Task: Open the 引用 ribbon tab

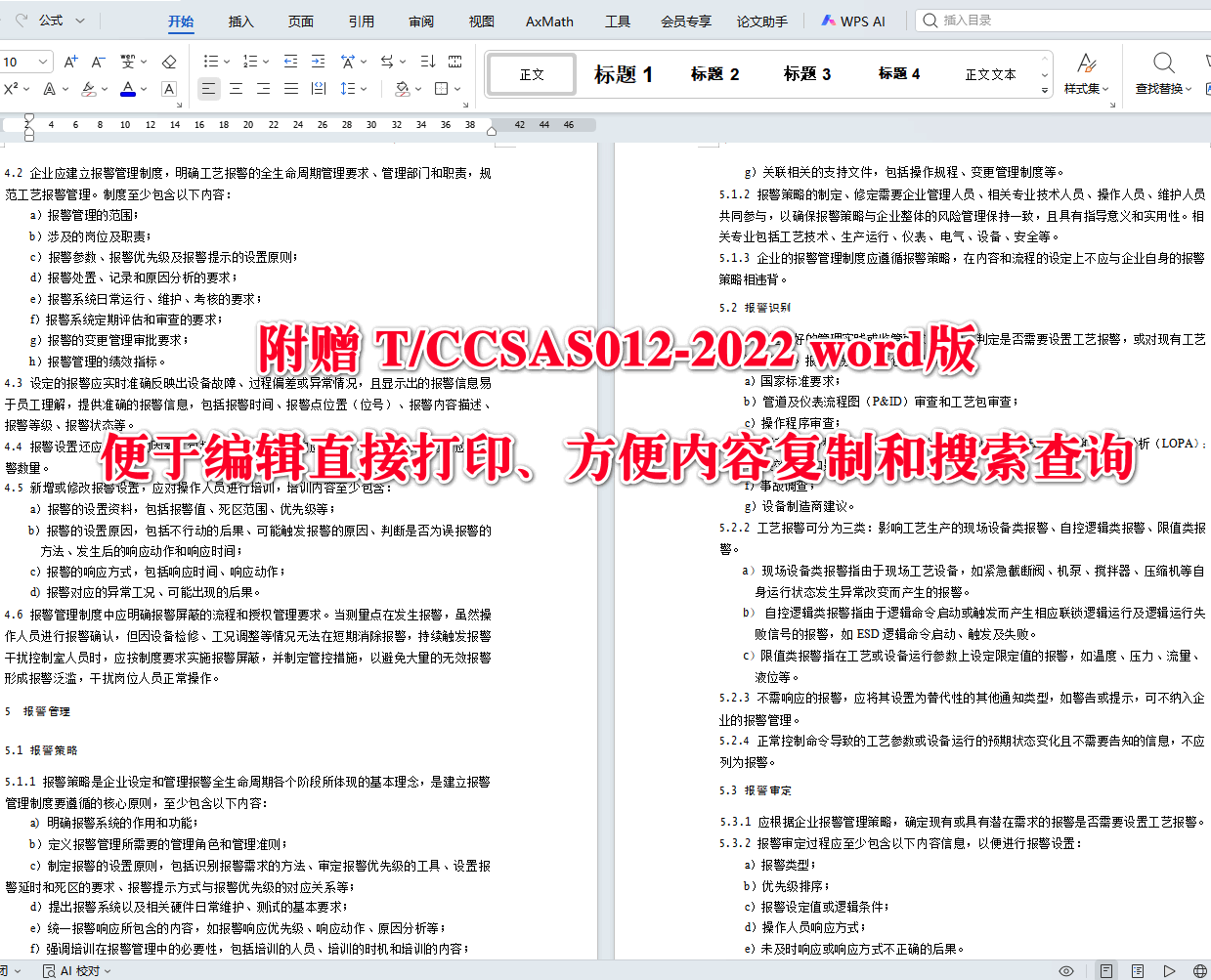Action: click(362, 21)
